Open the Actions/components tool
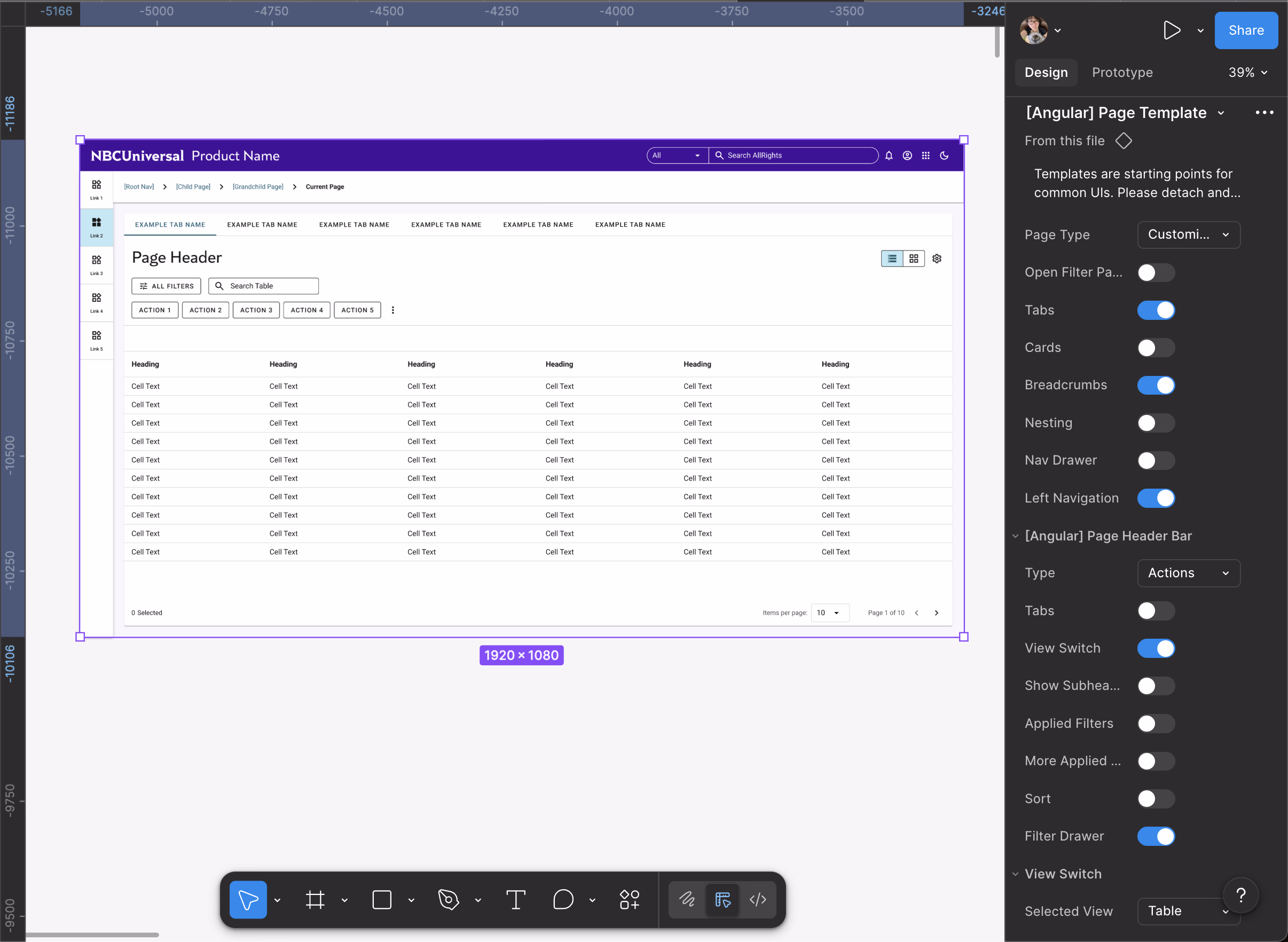1288x942 pixels. [630, 899]
